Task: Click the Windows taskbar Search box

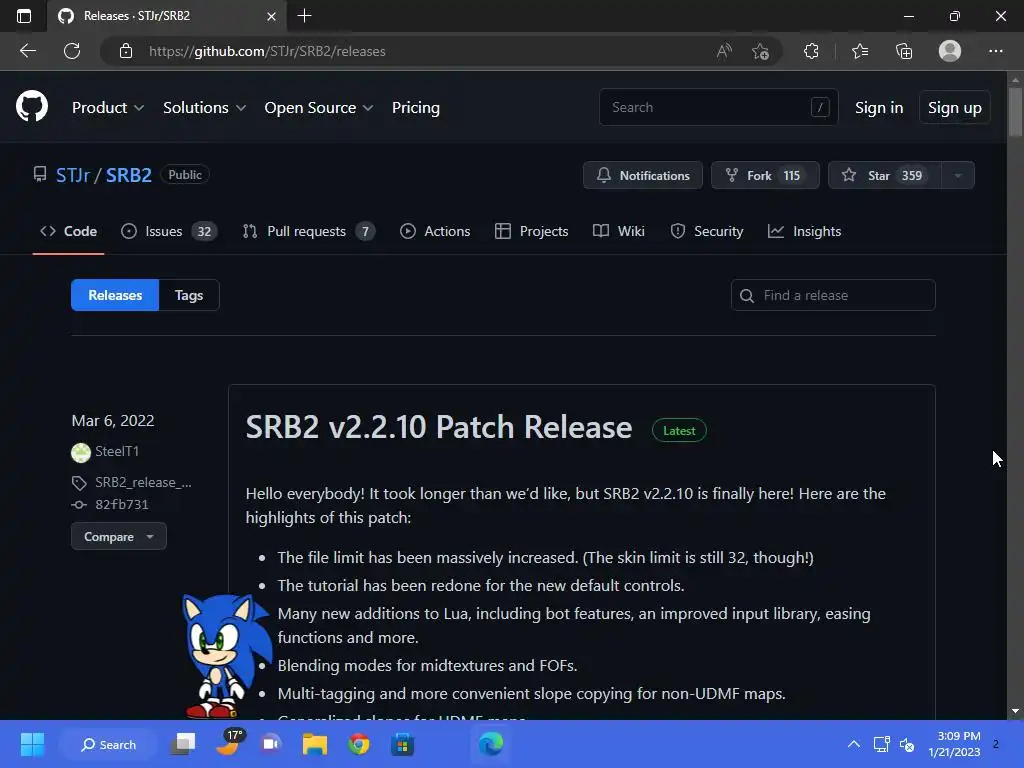Action: [108, 744]
